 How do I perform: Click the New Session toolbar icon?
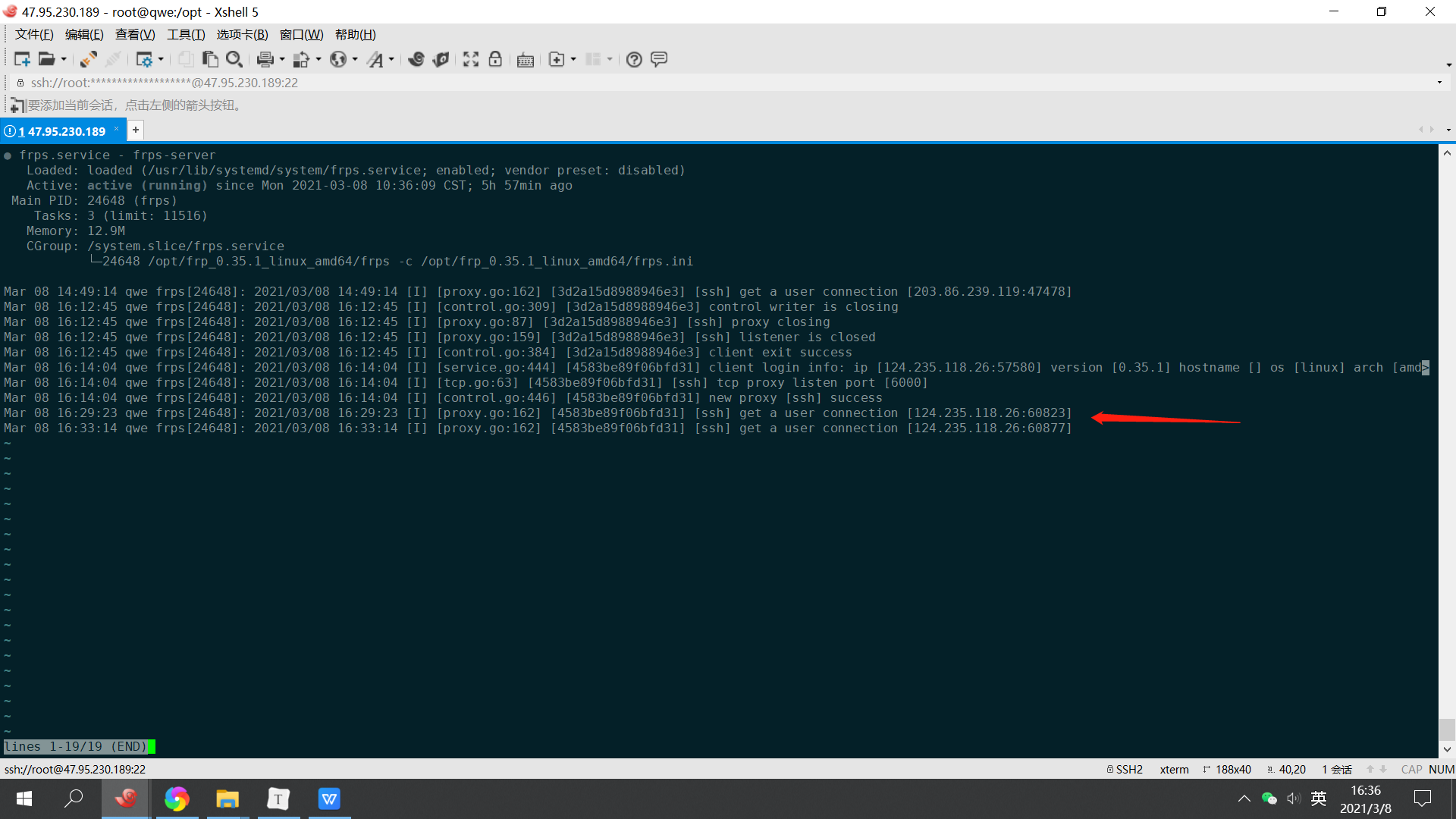[x=21, y=59]
